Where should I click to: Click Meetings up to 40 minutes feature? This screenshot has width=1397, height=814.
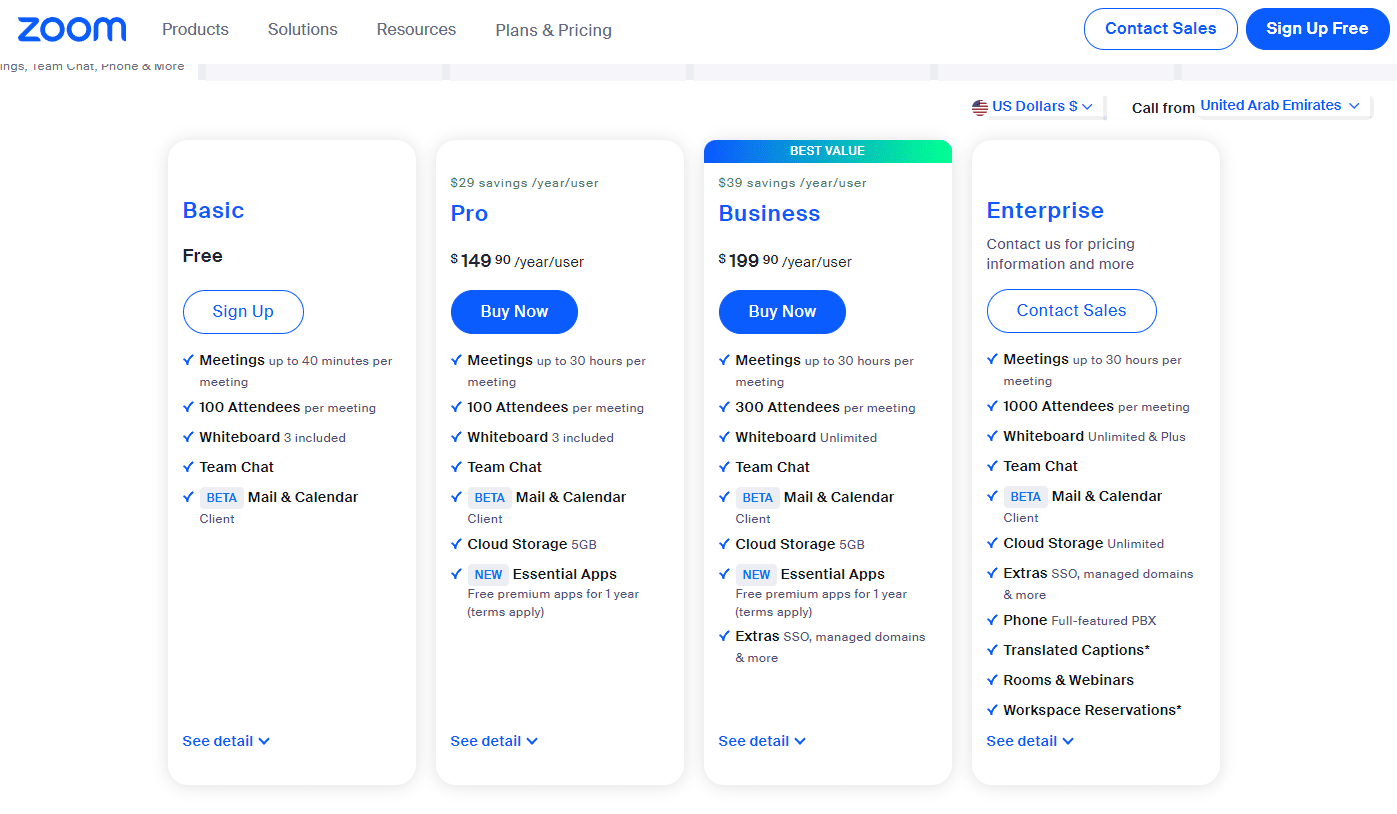(295, 371)
